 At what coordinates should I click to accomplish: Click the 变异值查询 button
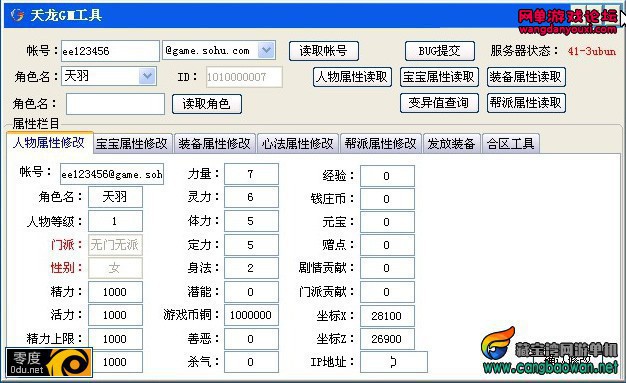coord(439,103)
